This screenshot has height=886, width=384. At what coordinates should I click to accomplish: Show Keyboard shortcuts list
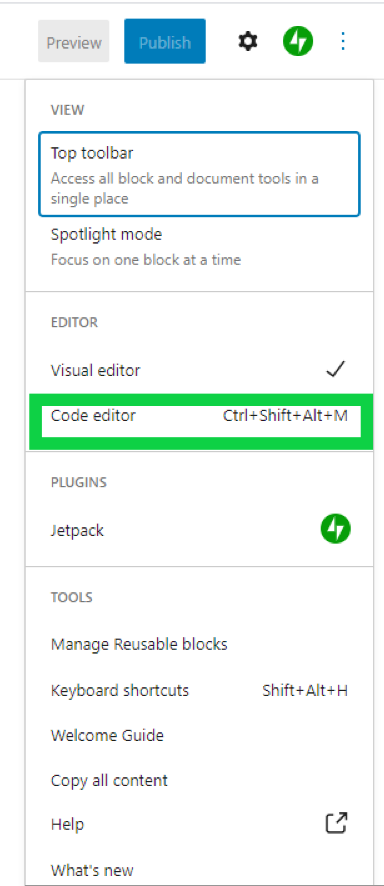199,690
